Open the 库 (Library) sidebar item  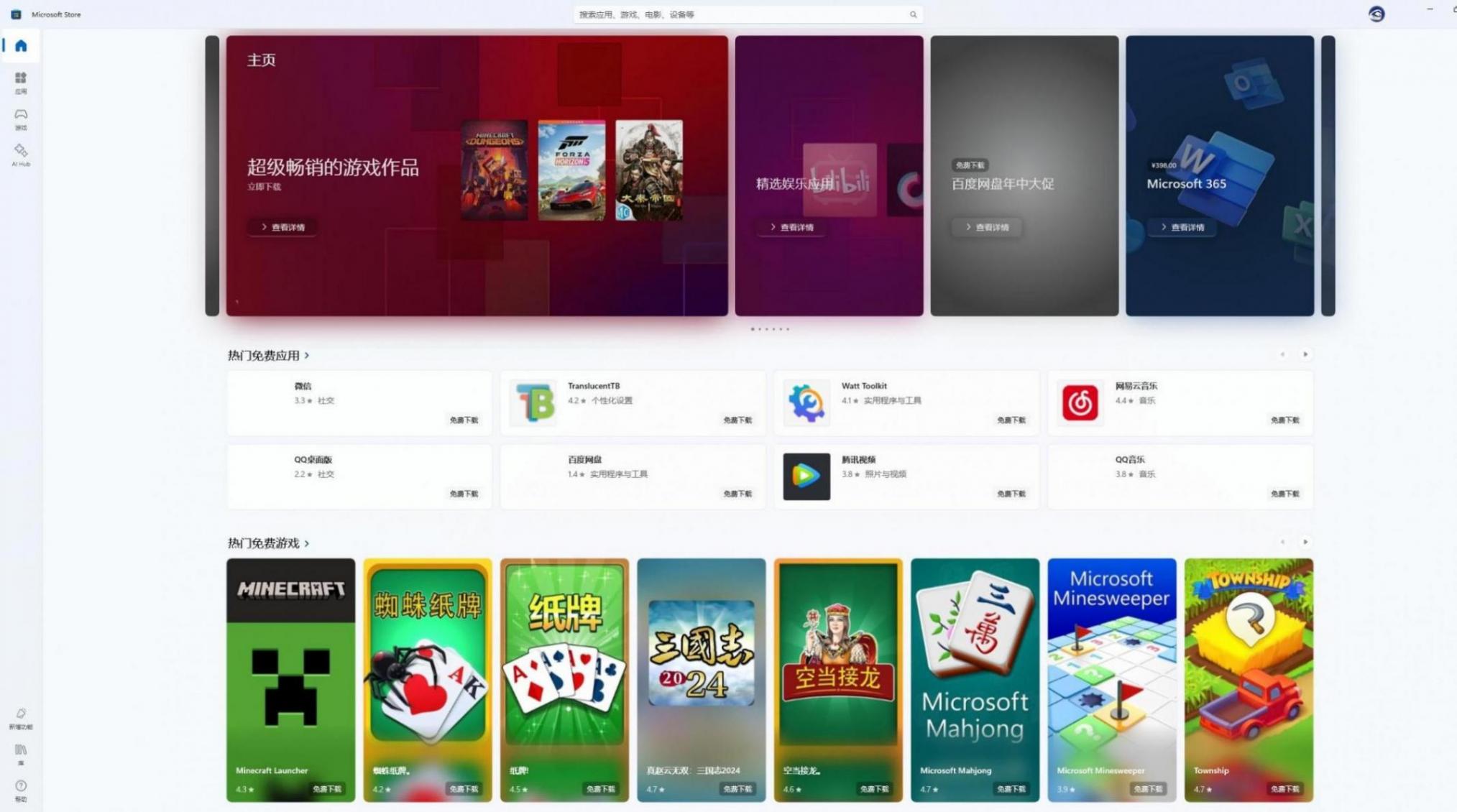click(x=21, y=755)
